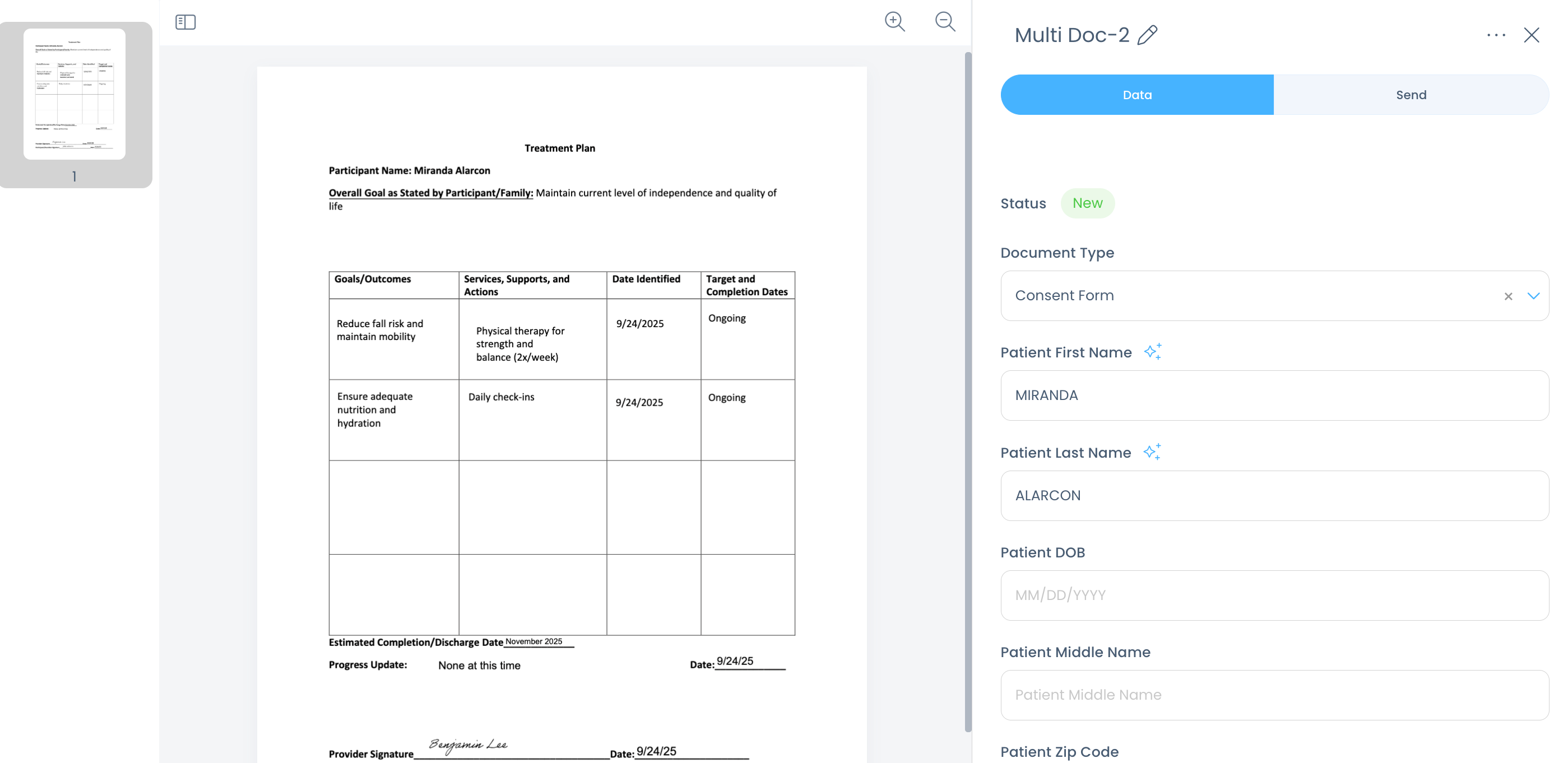
Task: Click the zoom out magnifier icon
Action: (945, 21)
